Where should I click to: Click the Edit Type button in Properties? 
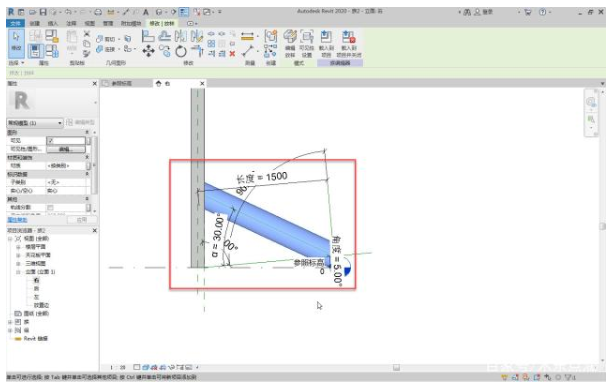(x=80, y=123)
